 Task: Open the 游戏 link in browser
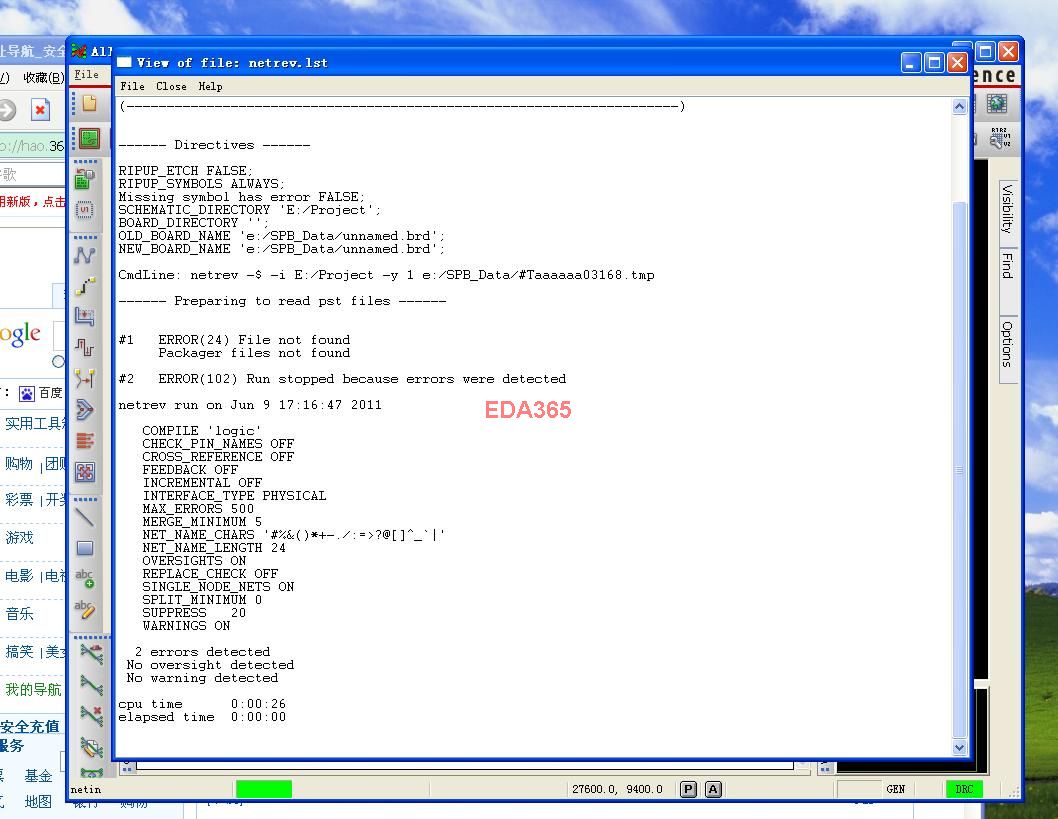(19, 538)
